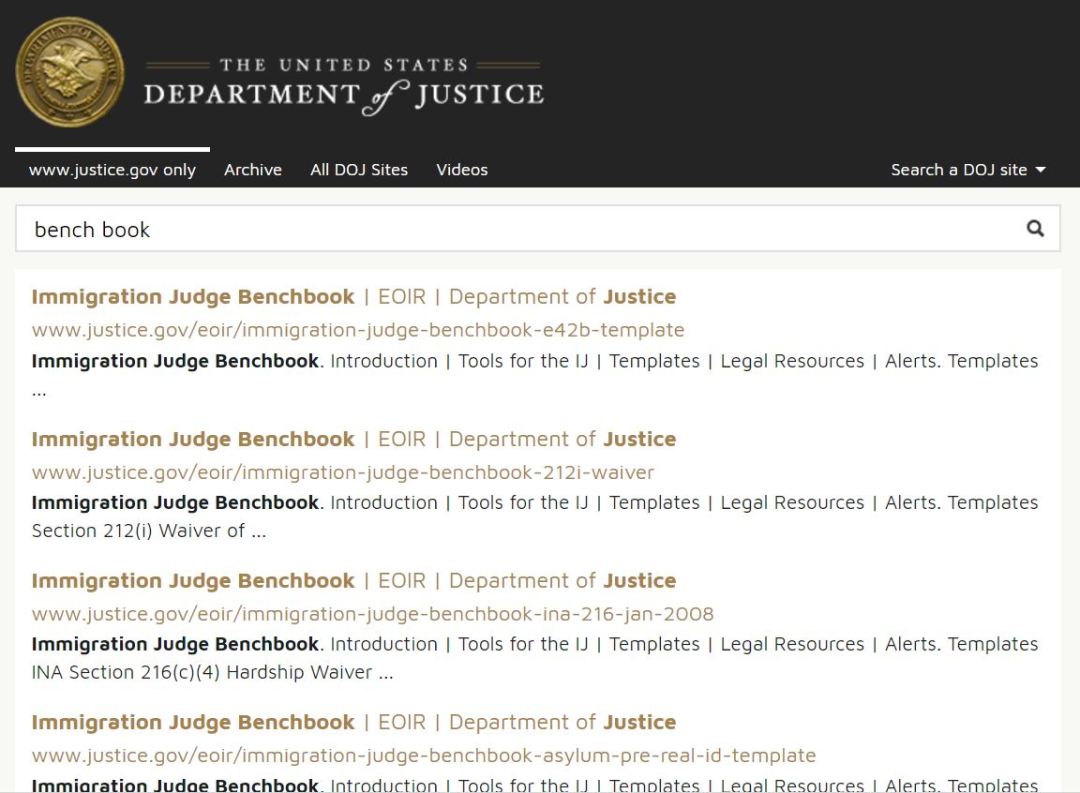Viewport: 1080px width, 793px height.
Task: Click the Department of Justice seal logo
Action: click(x=70, y=72)
